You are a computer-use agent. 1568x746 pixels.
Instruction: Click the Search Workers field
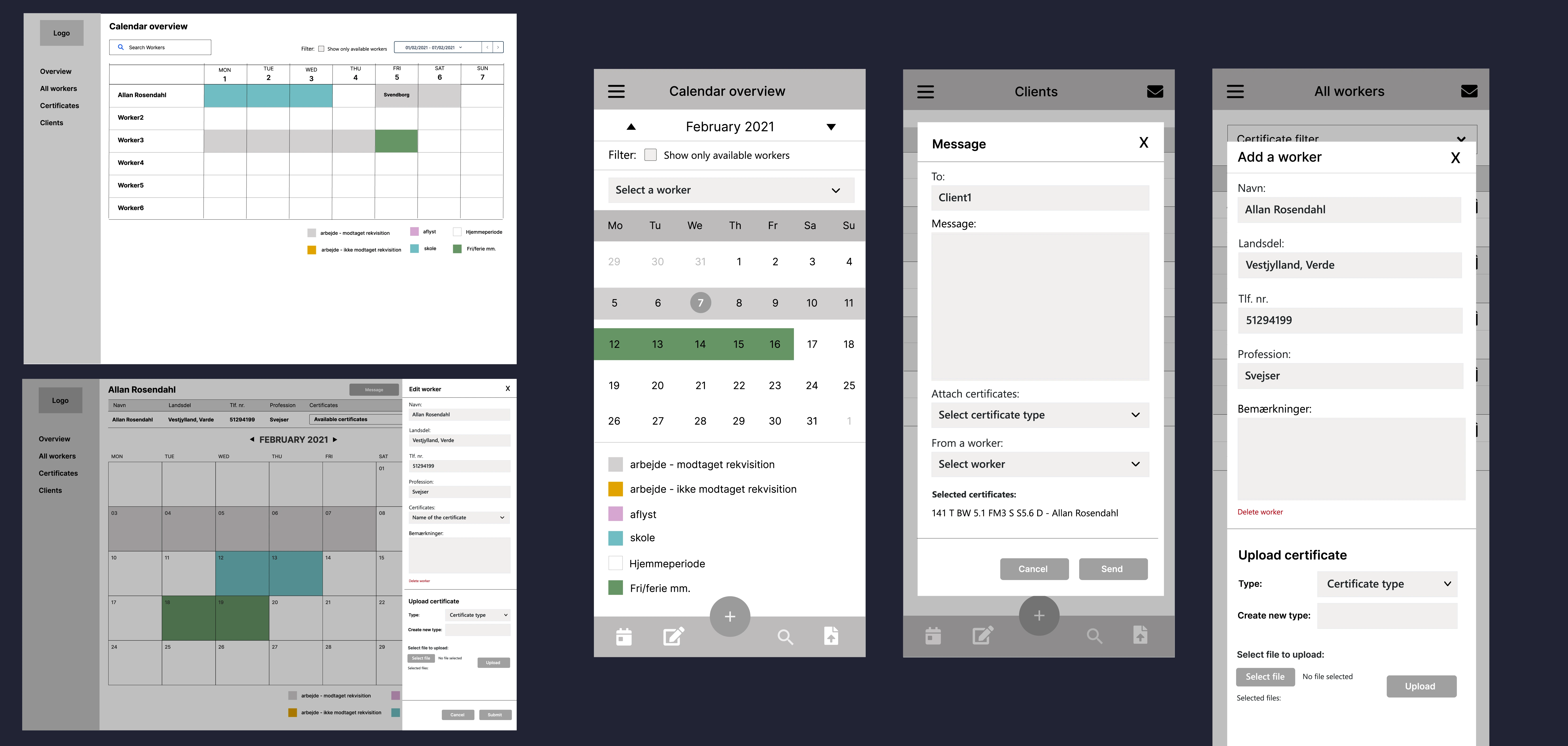160,47
